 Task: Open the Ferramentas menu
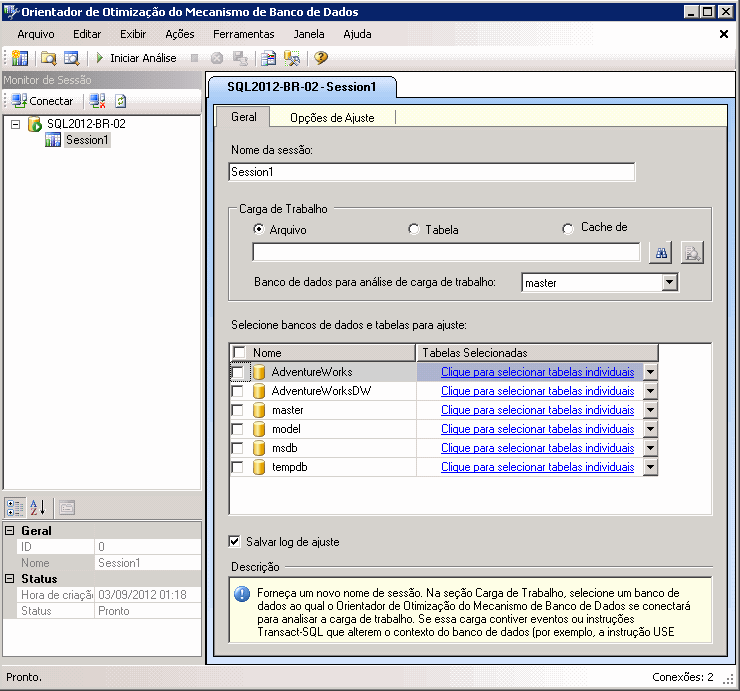[243, 34]
